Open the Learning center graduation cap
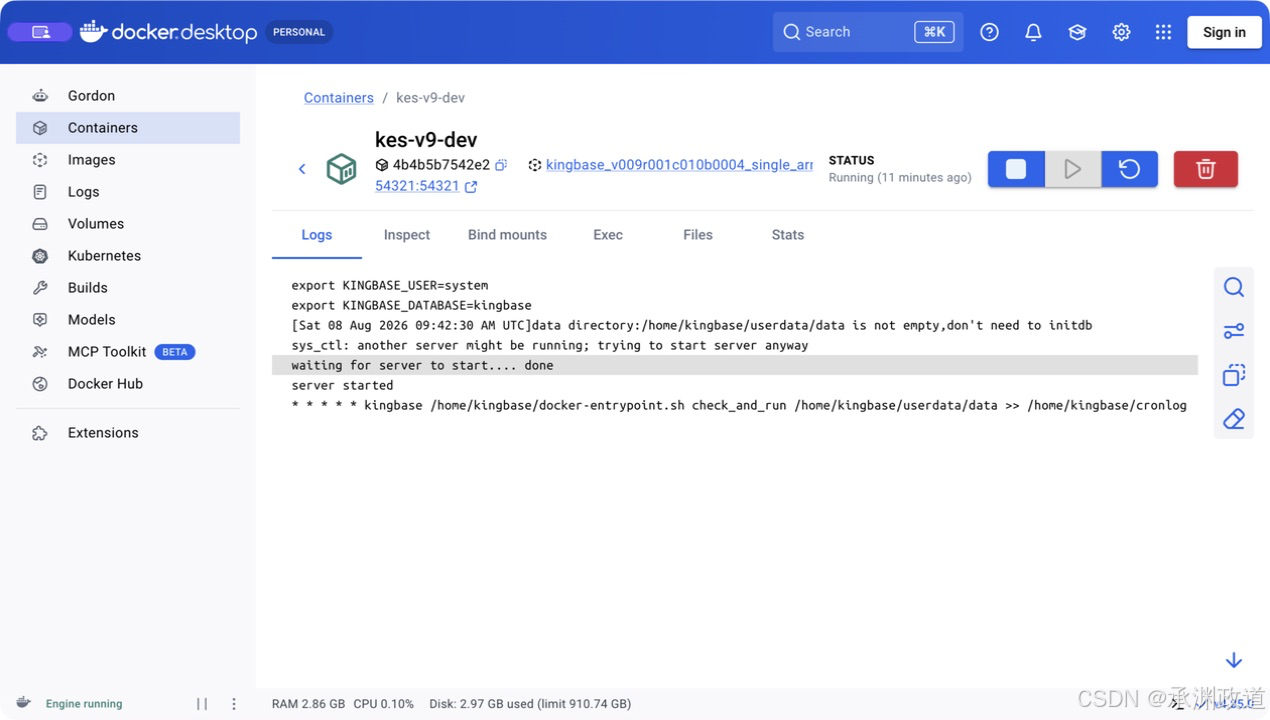This screenshot has width=1270, height=720. 1077,32
